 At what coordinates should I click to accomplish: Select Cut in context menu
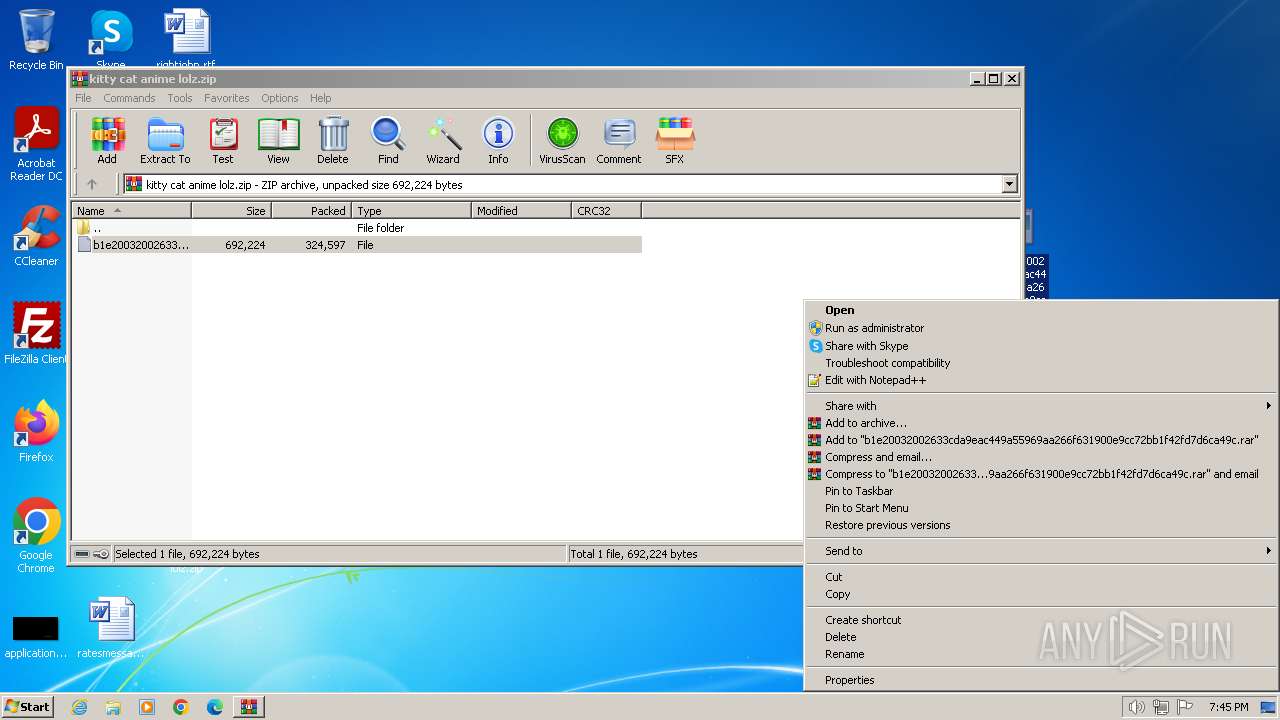pos(1040,577)
